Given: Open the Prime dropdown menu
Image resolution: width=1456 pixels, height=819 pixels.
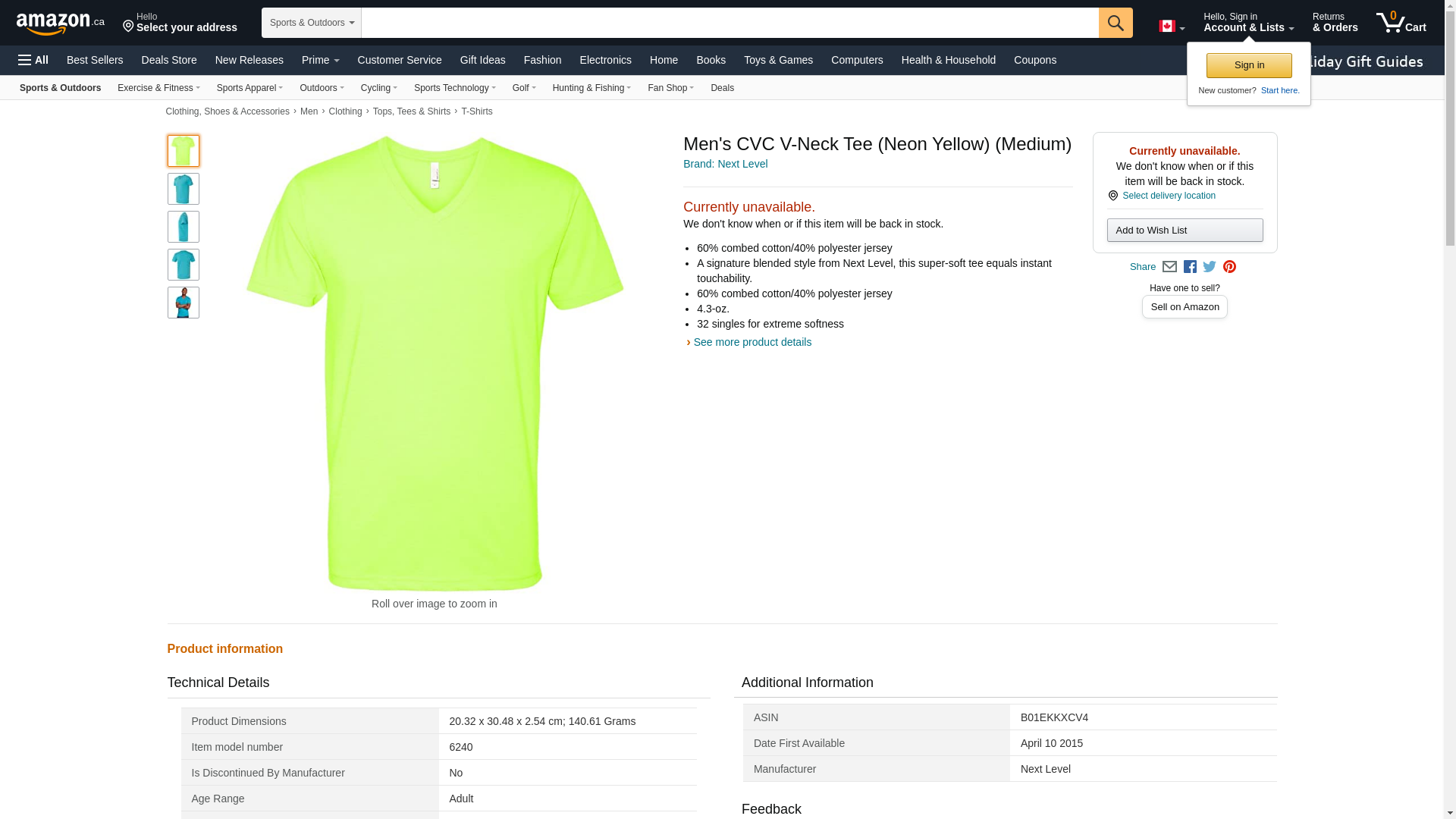Looking at the screenshot, I should pyautogui.click(x=320, y=60).
